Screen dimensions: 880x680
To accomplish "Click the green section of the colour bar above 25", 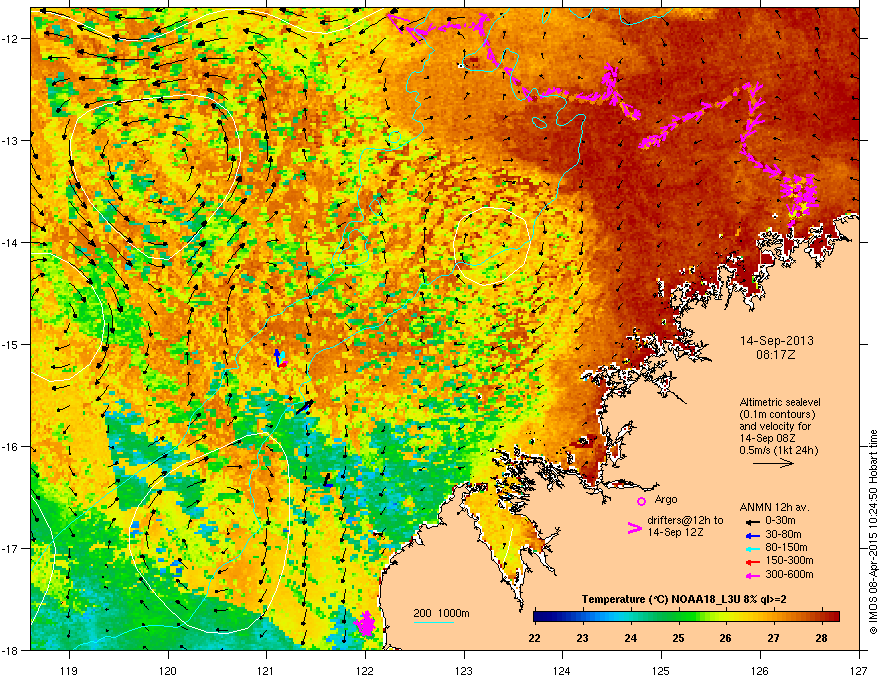I will [x=679, y=616].
